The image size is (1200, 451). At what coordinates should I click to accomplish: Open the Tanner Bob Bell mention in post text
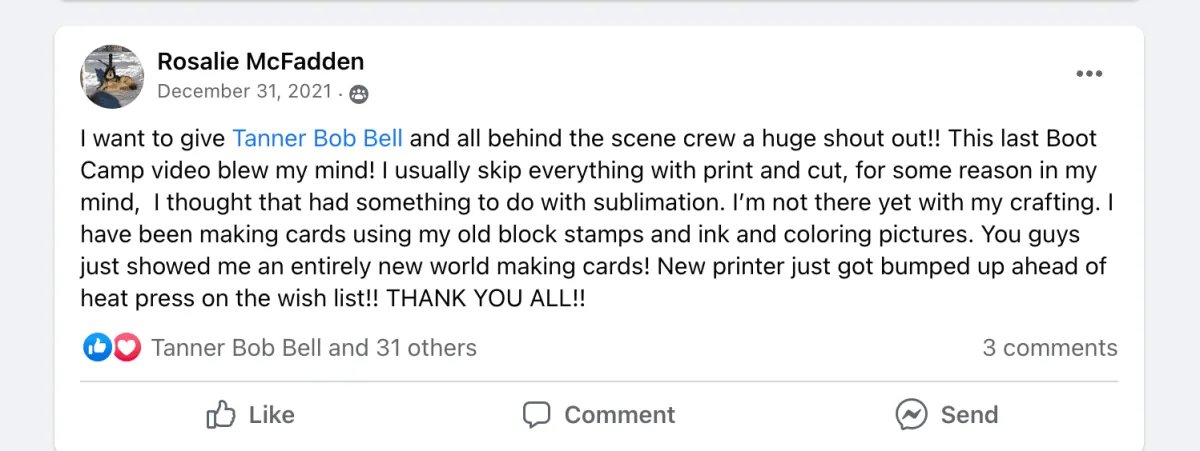point(317,139)
